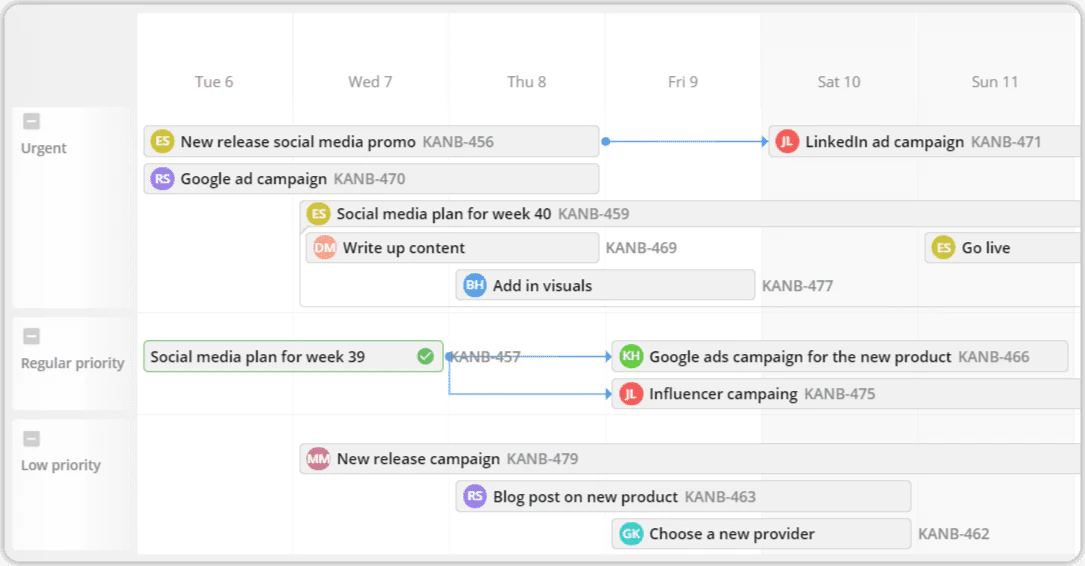
Task: Click the RS avatar on Google ad campaign
Action: pos(162,179)
